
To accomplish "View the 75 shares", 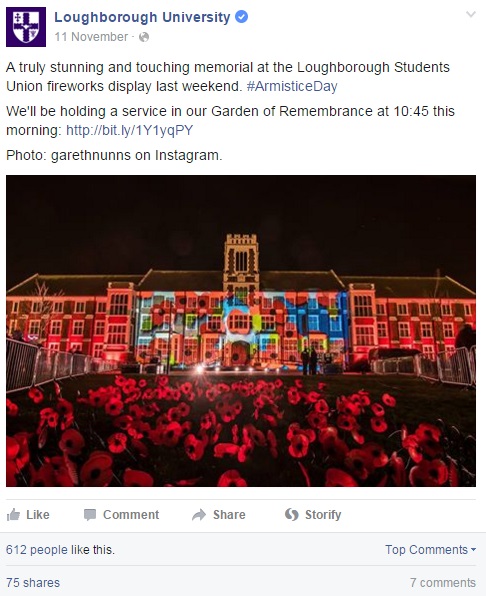I will [x=33, y=583].
